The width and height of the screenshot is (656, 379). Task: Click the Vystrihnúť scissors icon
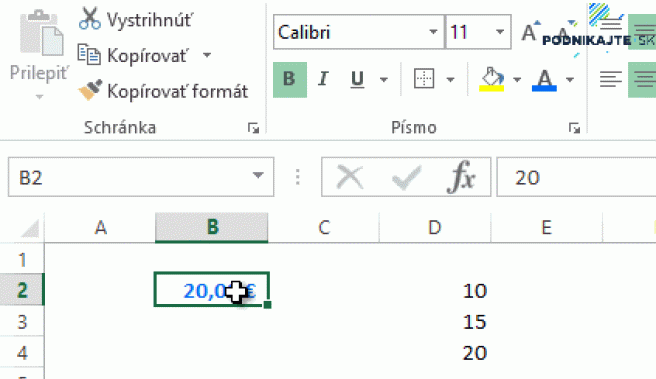90,19
